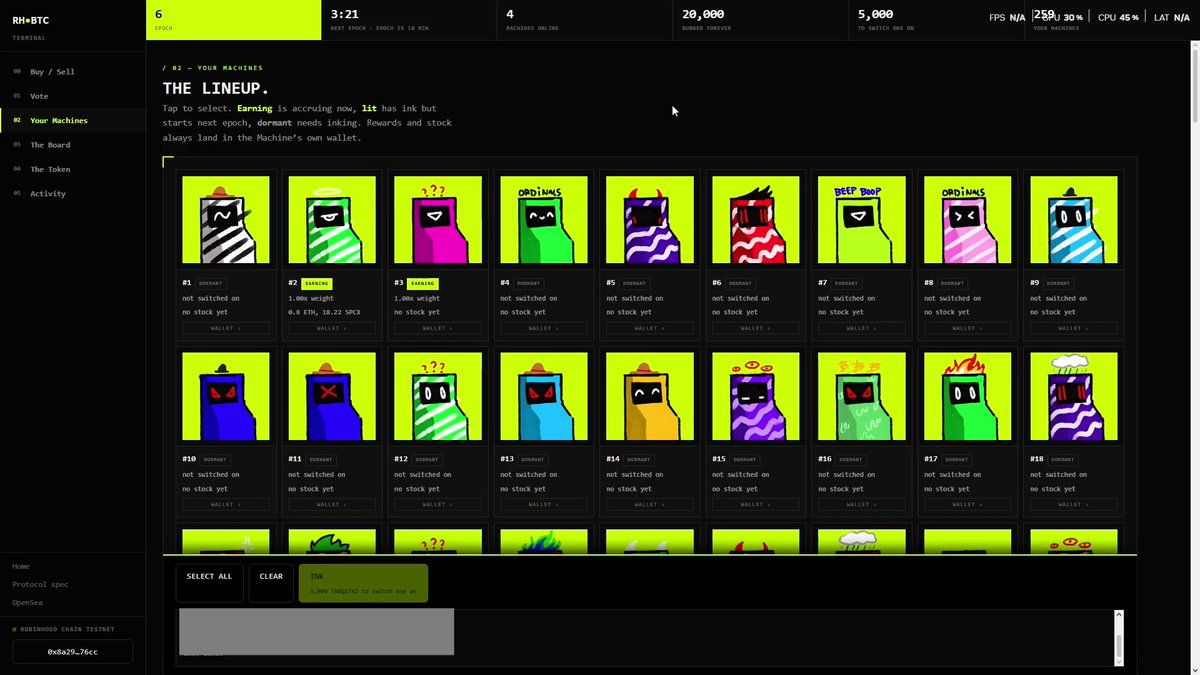Viewport: 1200px width, 675px height.
Task: Open Wallet under machine #18
Action: coord(1074,504)
